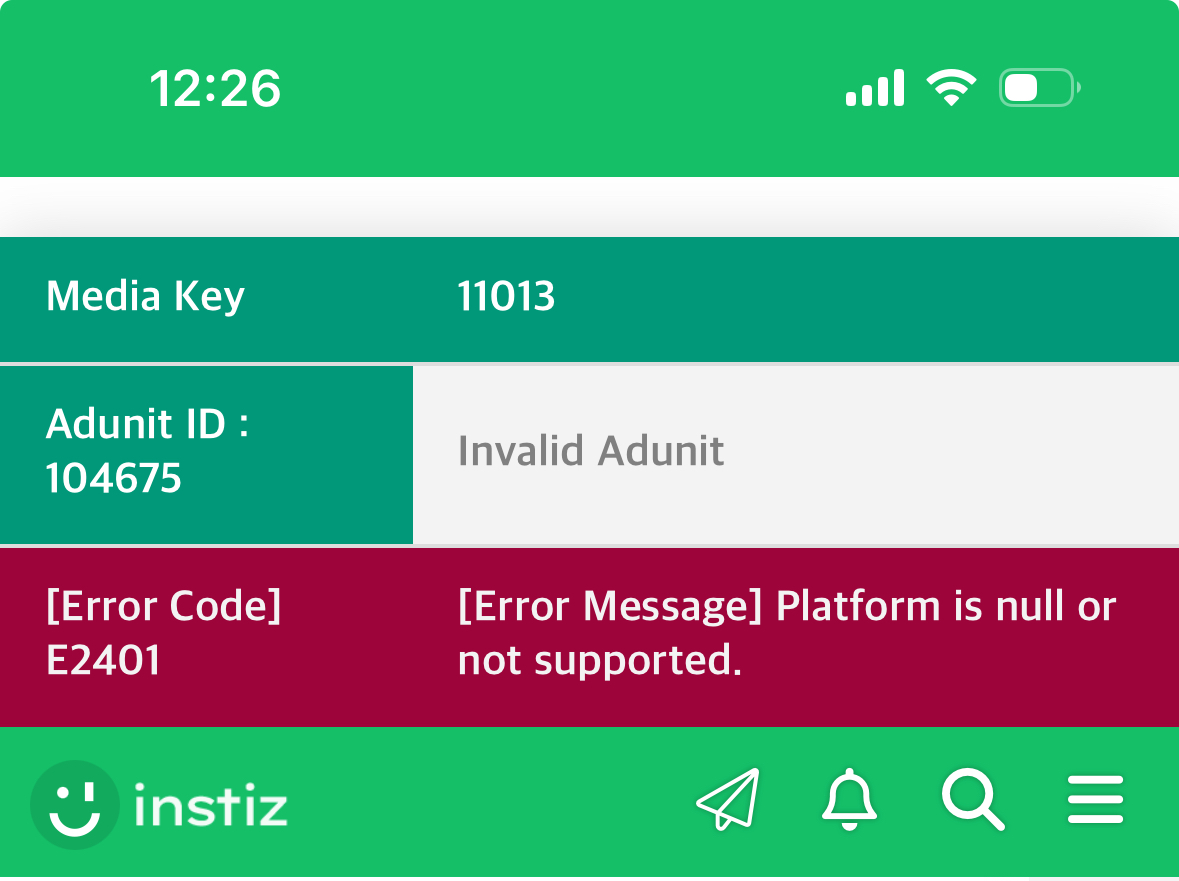The width and height of the screenshot is (1179, 881).
Task: Select the Error Code E2401 cell
Action: coord(206,637)
